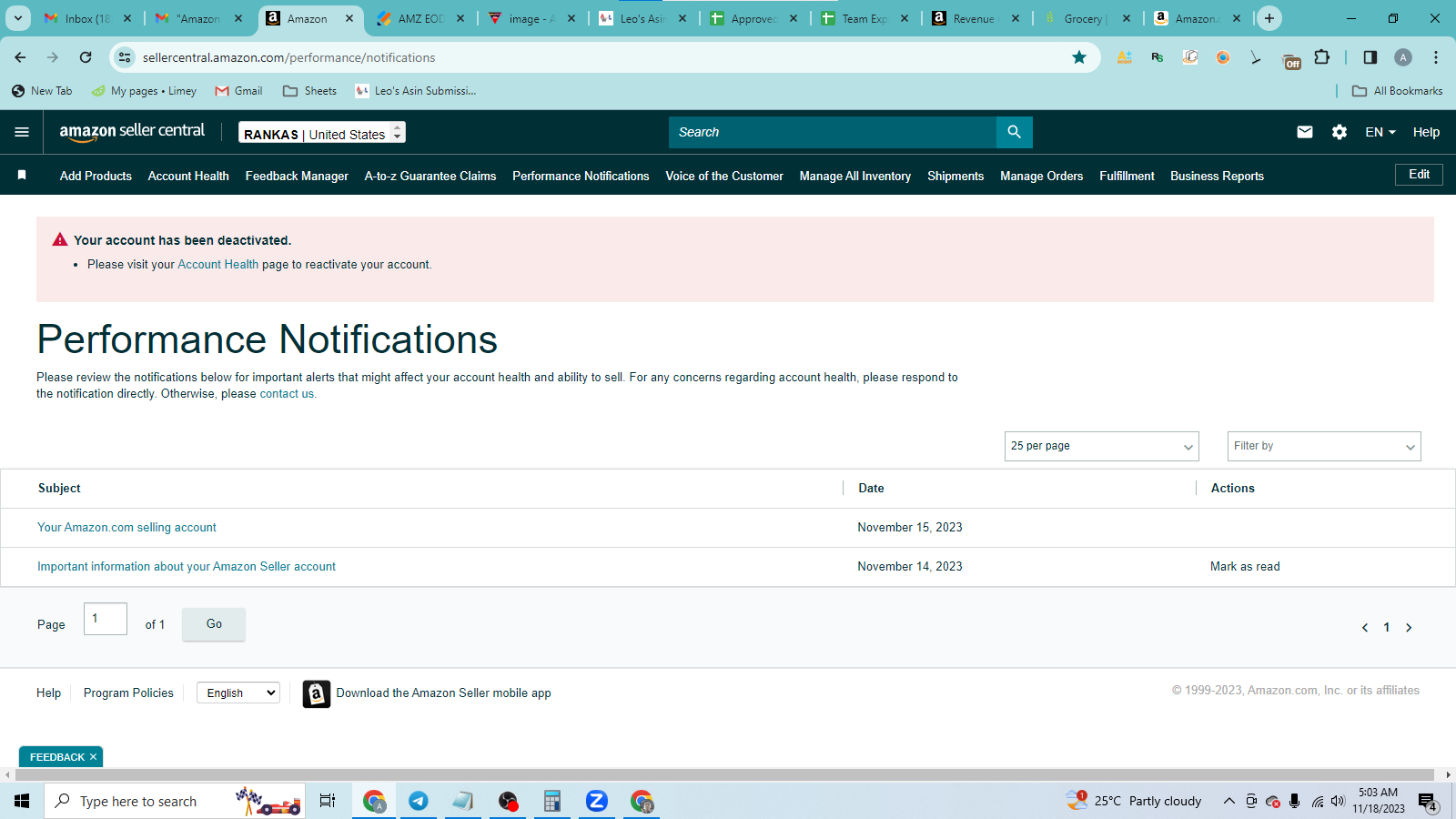Screen dimensions: 1456x819
Task: Open the Windows Start menu
Action: pyautogui.click(x=22, y=801)
